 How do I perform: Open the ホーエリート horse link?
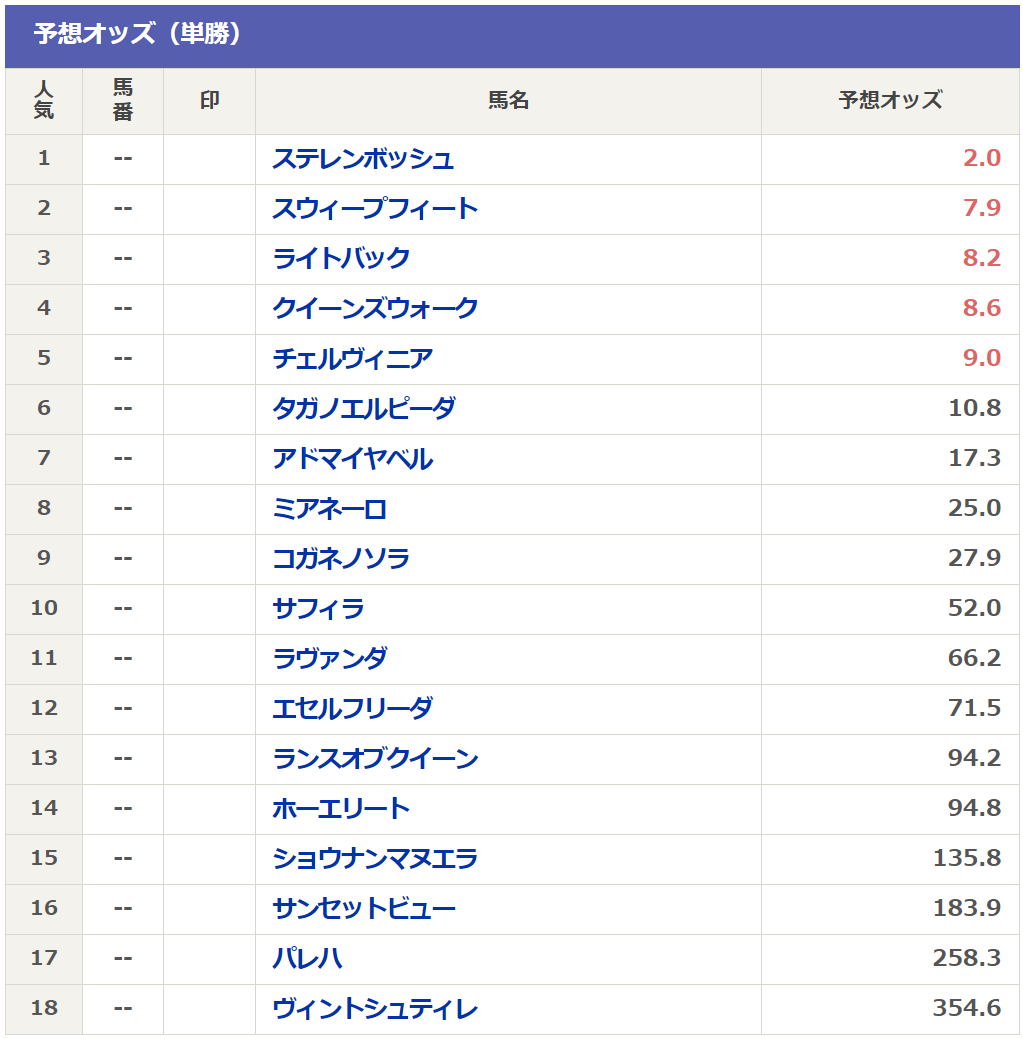[x=341, y=808]
